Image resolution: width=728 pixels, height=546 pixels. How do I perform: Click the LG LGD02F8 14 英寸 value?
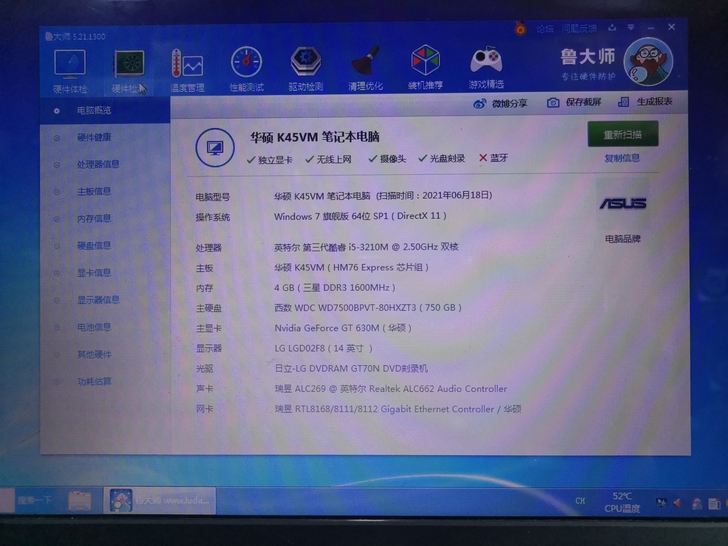(x=324, y=348)
